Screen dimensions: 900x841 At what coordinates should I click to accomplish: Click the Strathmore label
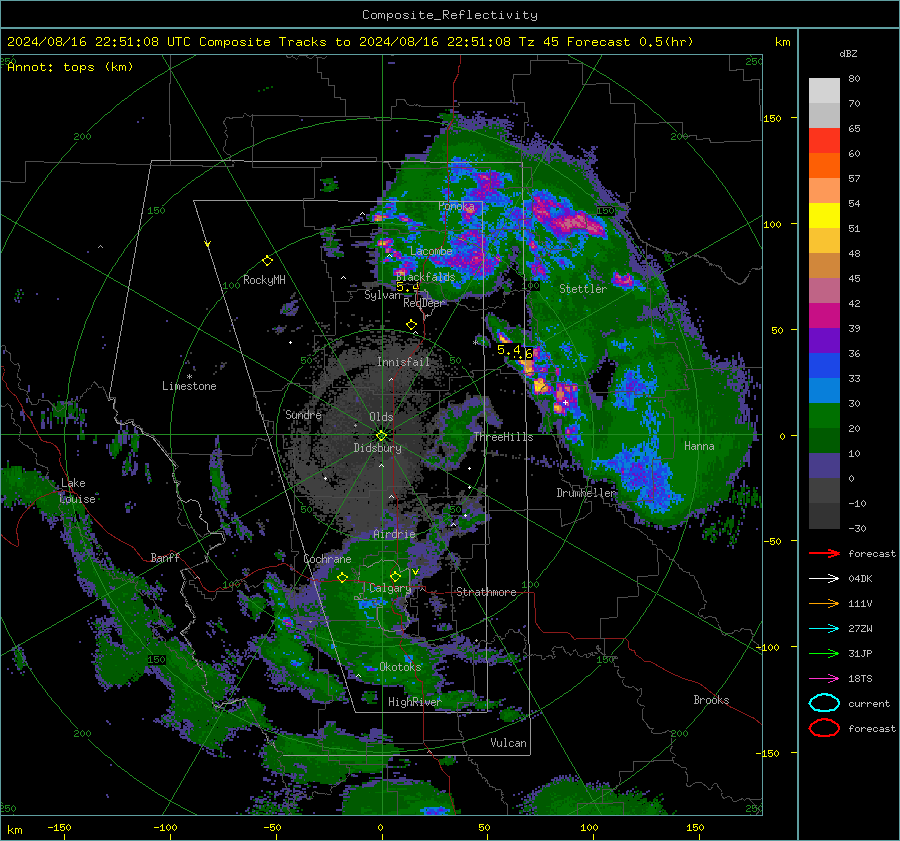(x=486, y=592)
